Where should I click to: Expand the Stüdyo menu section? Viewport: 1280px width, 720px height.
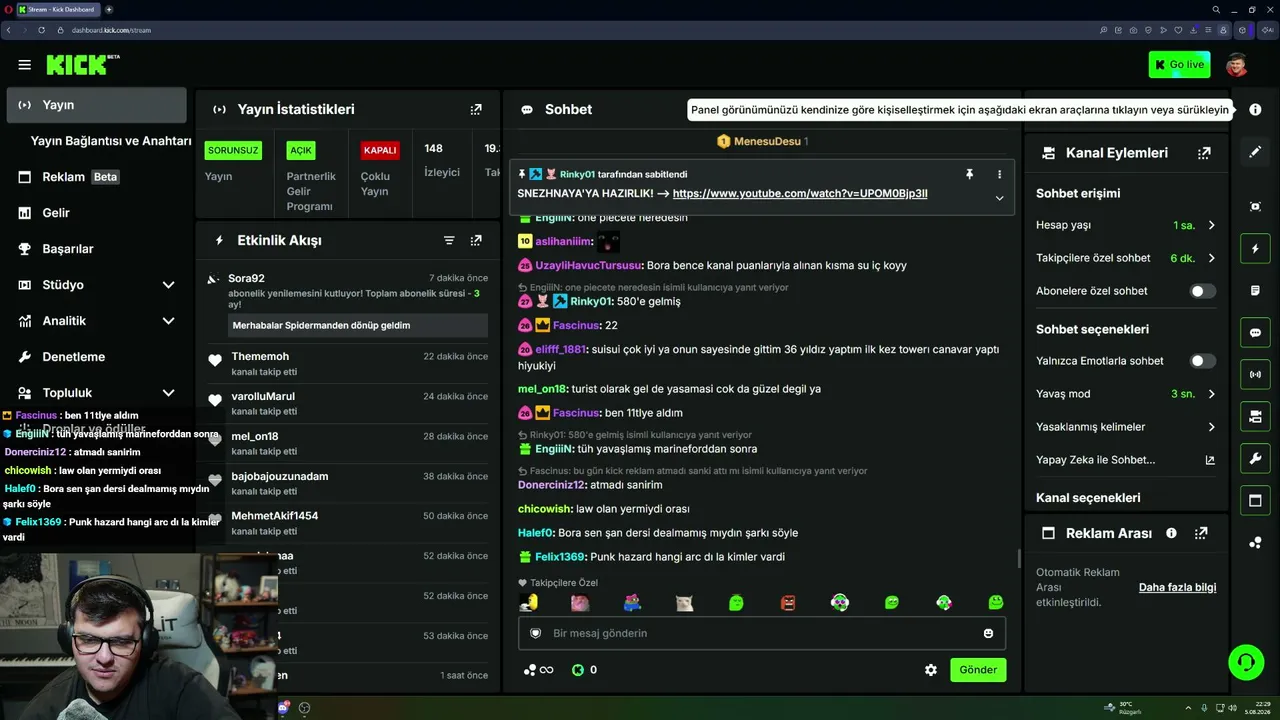[x=168, y=285]
